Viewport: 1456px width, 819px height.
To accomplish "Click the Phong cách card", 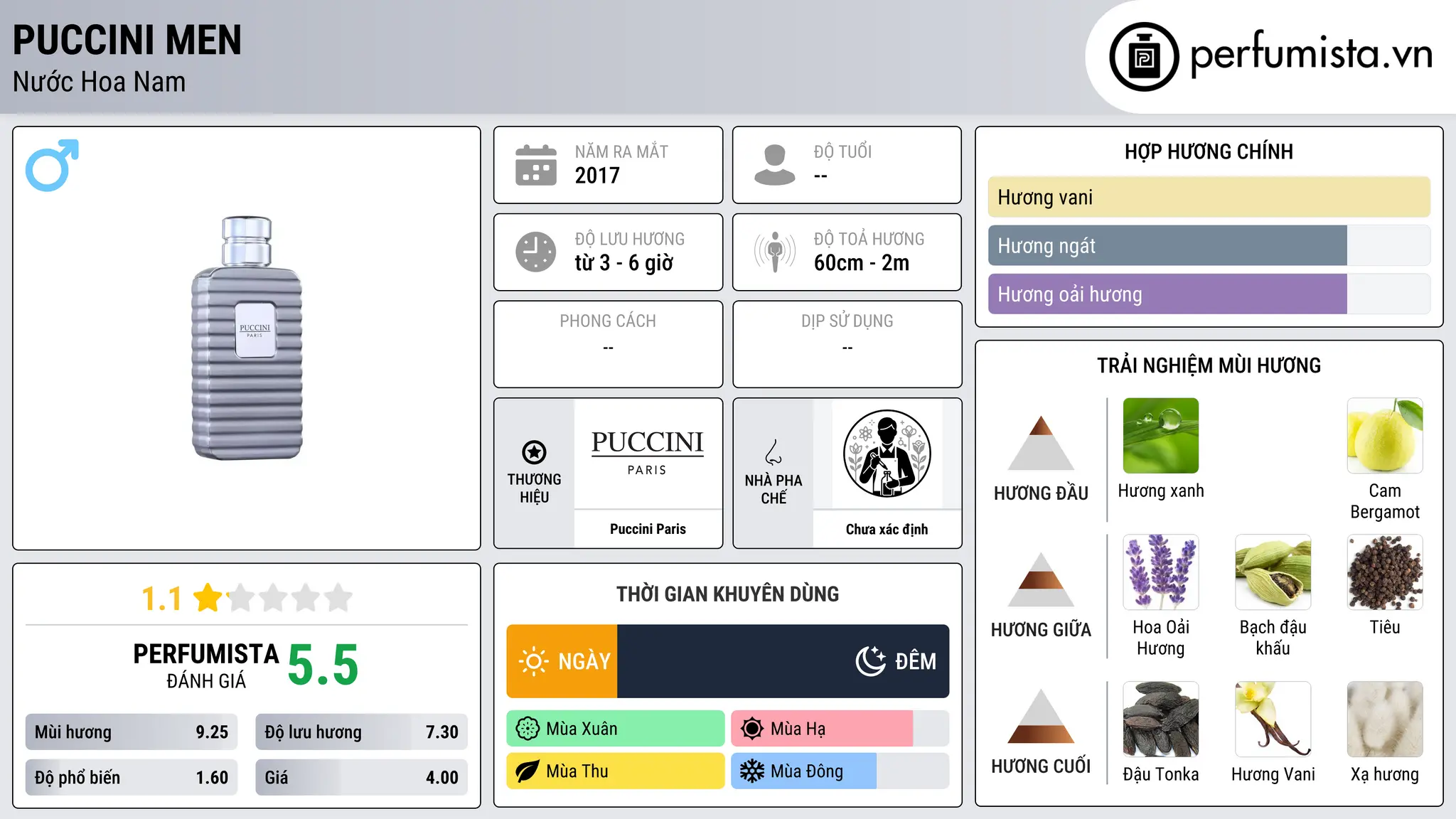I will point(609,344).
